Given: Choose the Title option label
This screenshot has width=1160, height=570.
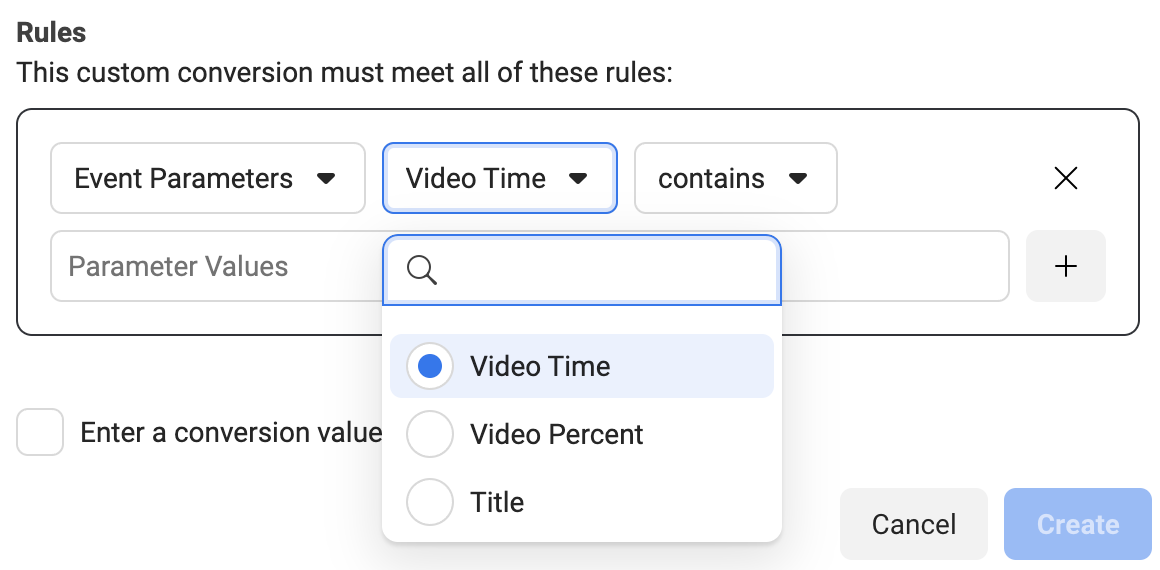Looking at the screenshot, I should (497, 503).
